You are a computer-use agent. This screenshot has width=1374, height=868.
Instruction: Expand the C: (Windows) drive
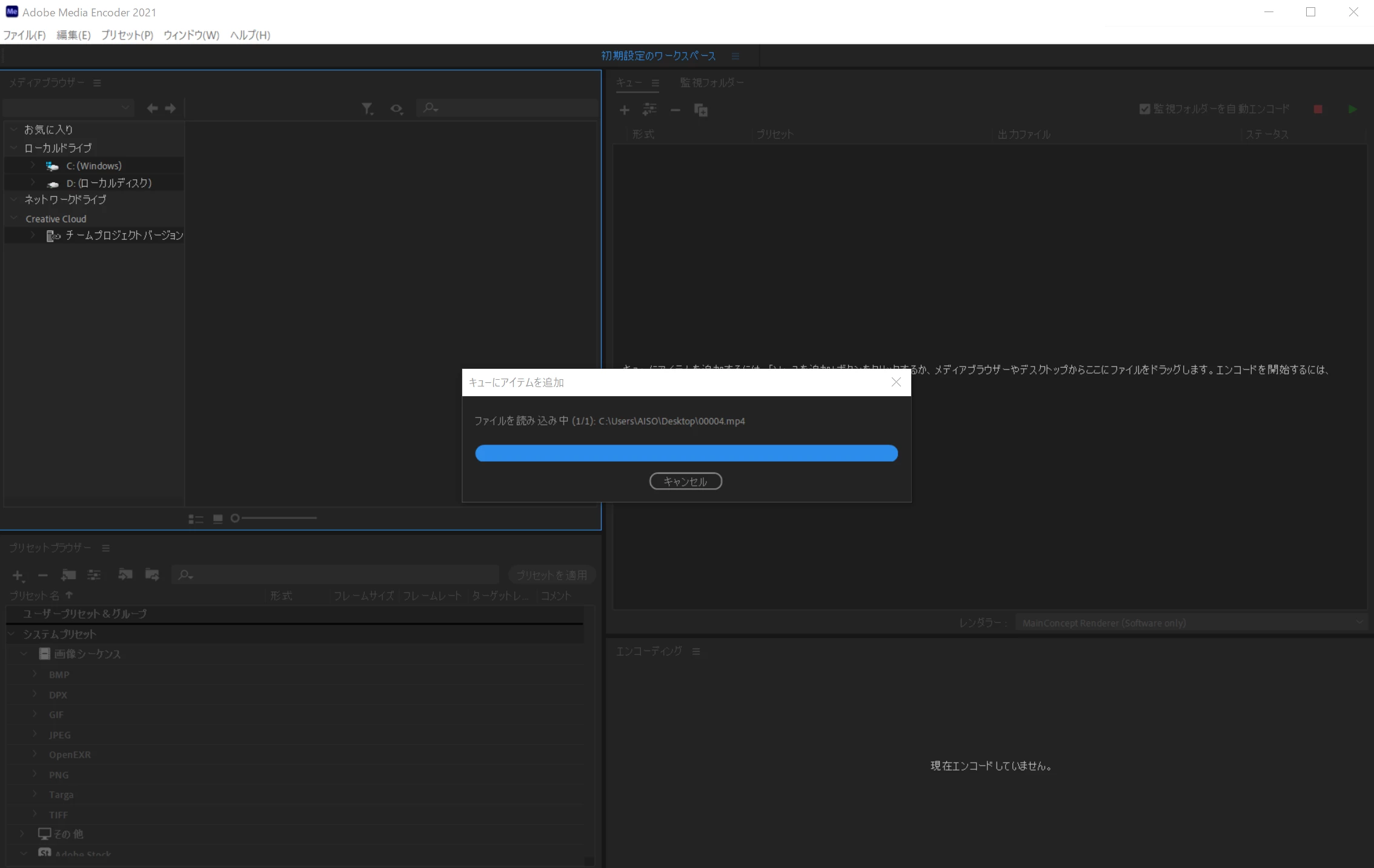click(33, 165)
